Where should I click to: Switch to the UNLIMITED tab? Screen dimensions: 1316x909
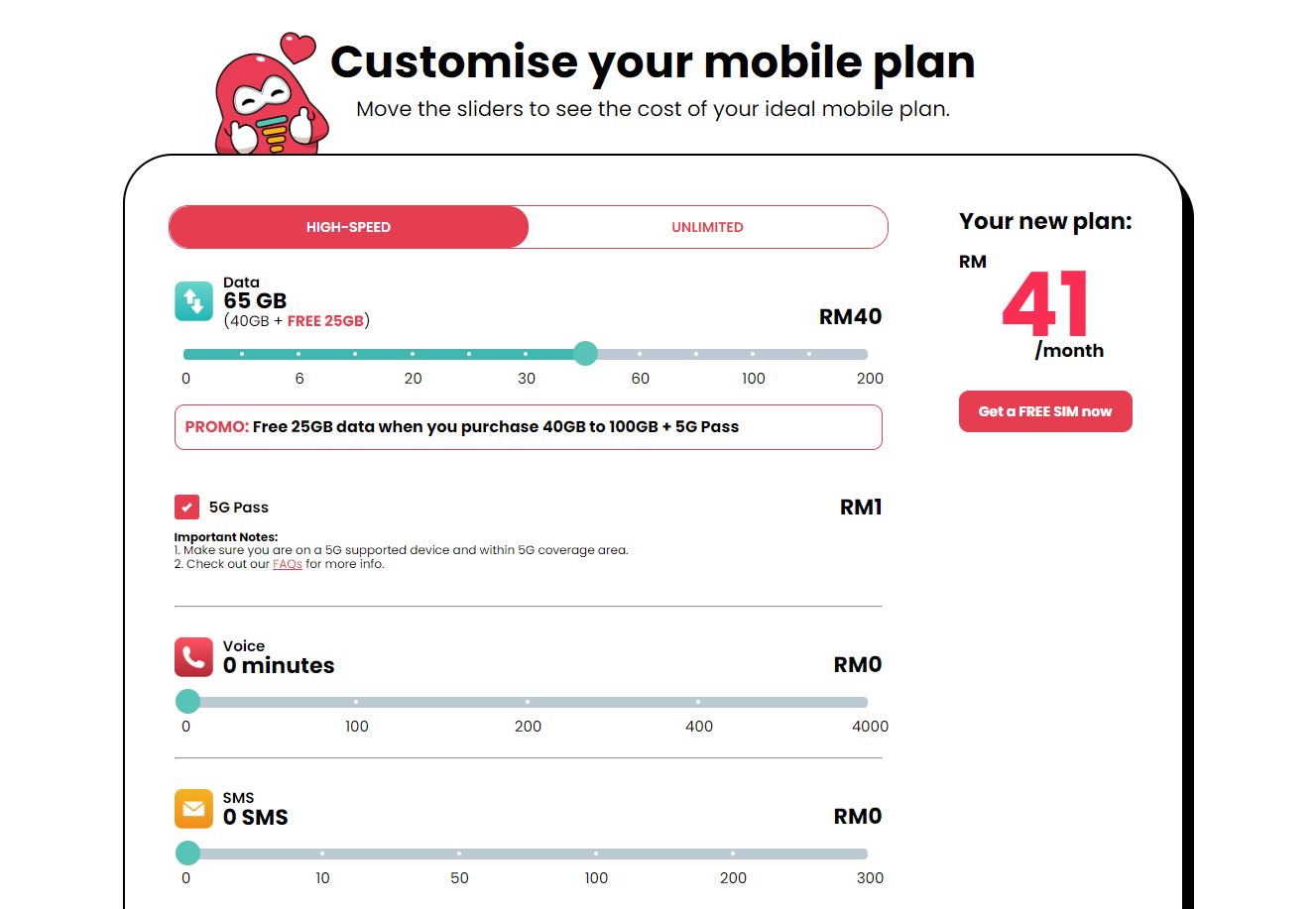click(707, 227)
